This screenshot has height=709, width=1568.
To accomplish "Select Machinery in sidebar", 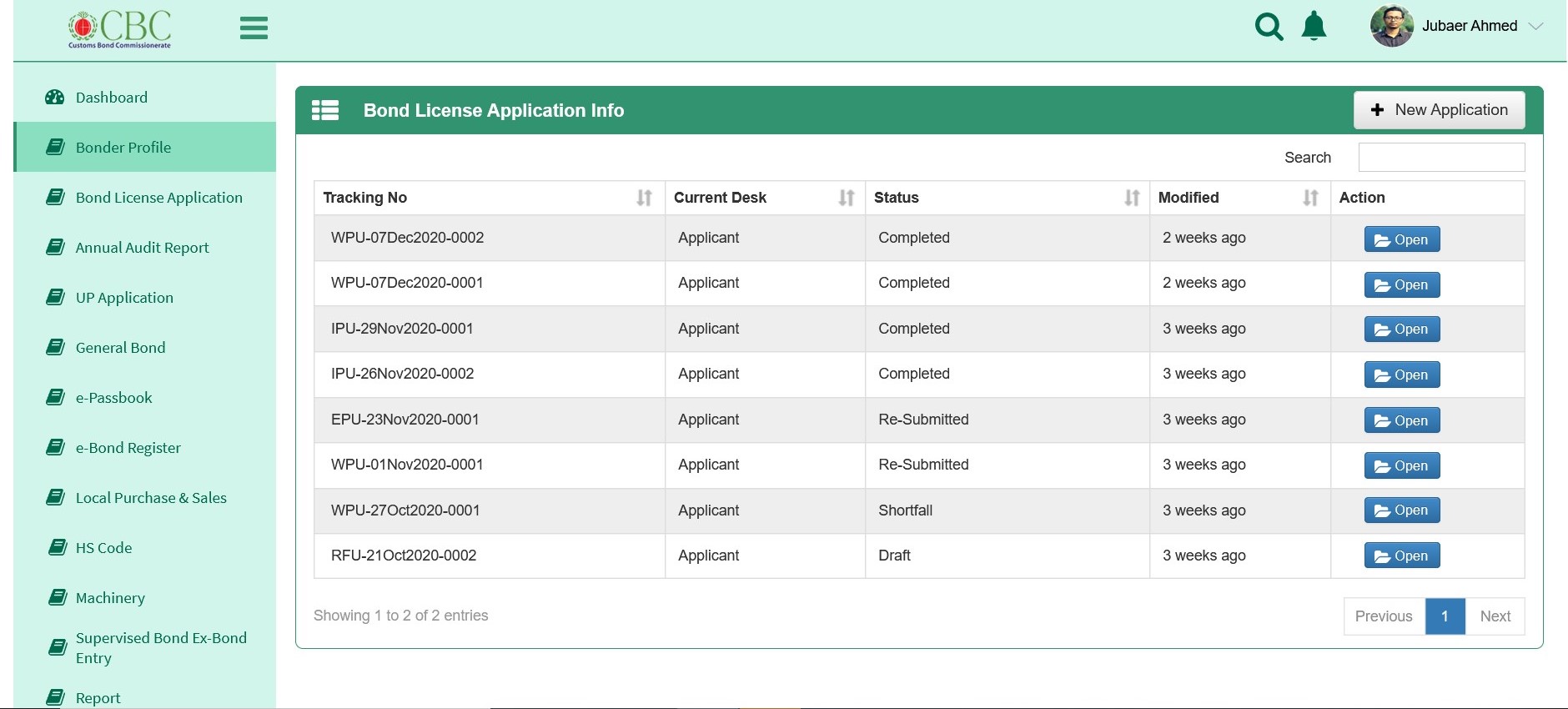I will [144, 598].
